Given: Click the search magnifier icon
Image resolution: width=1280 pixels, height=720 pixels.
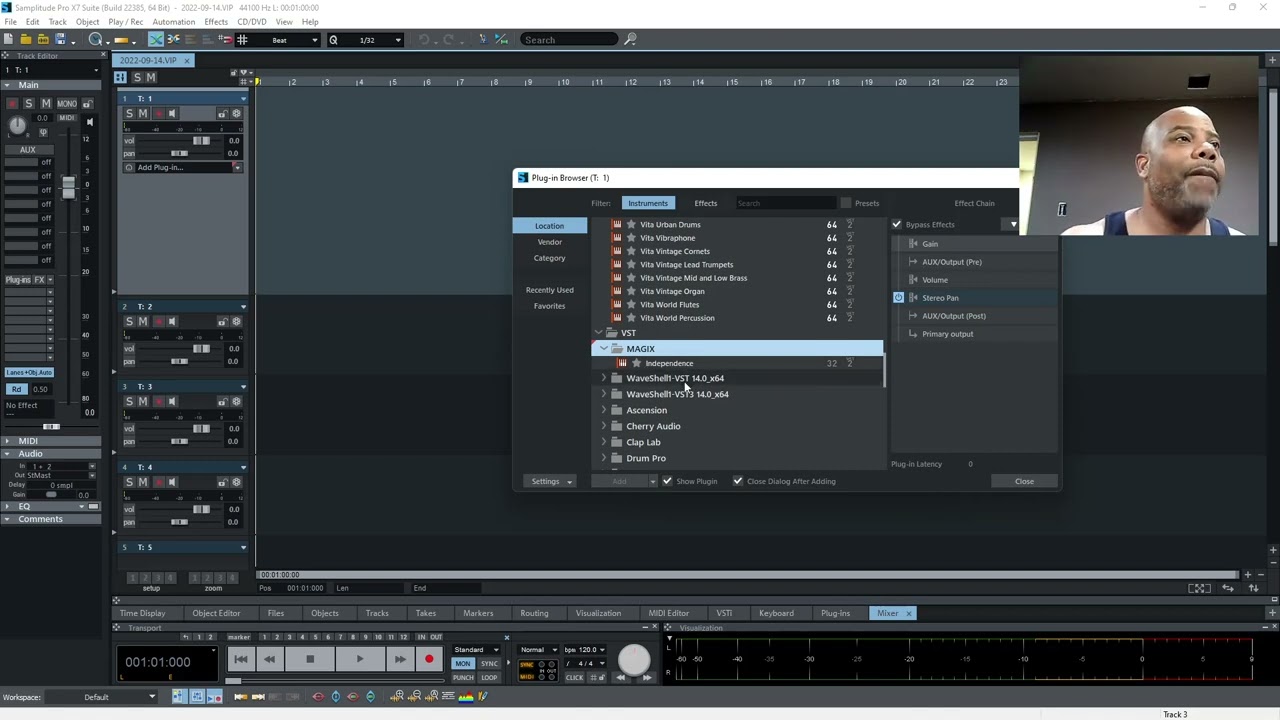Looking at the screenshot, I should point(630,40).
